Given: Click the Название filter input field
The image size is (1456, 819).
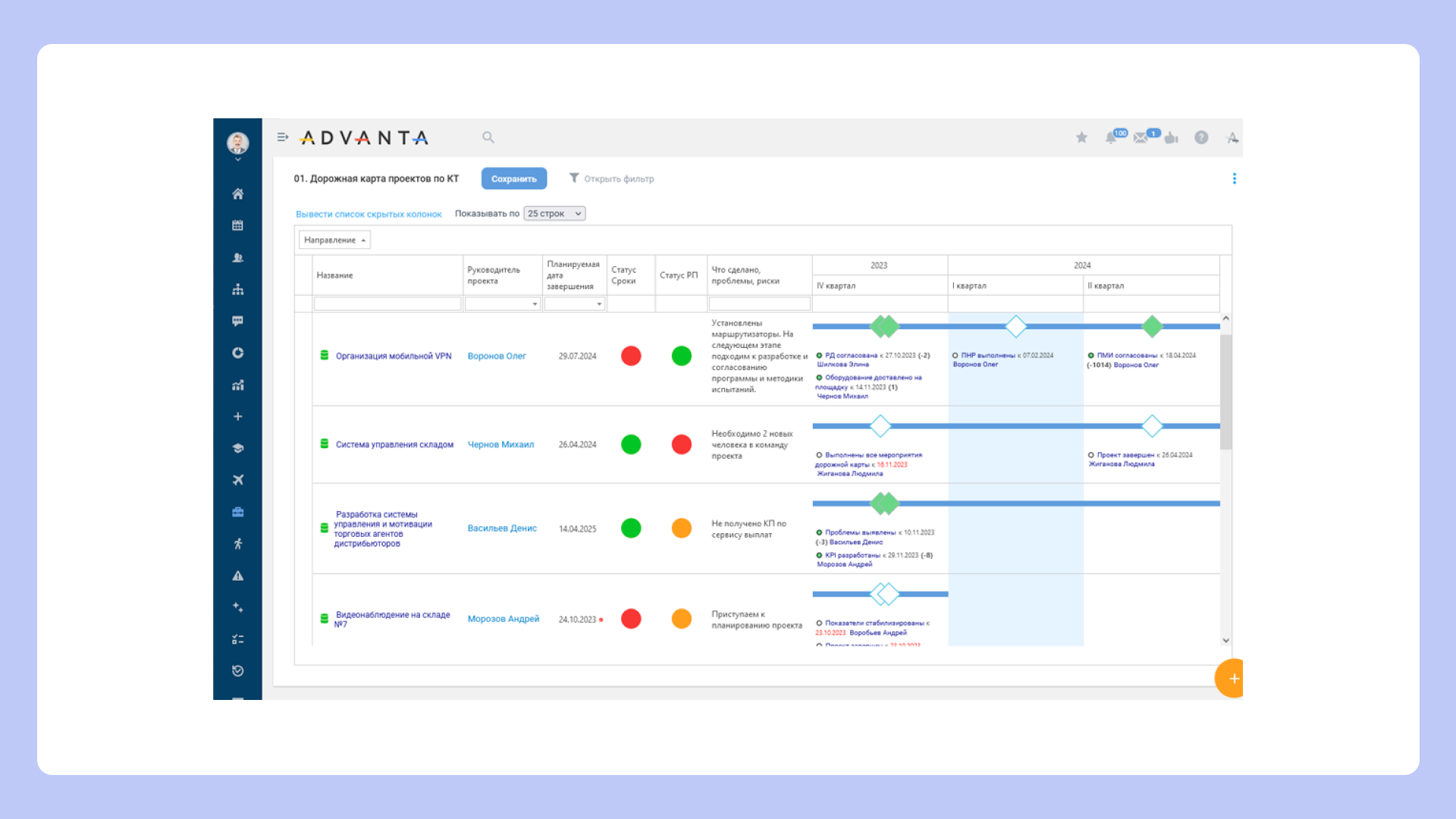Looking at the screenshot, I should tap(388, 304).
